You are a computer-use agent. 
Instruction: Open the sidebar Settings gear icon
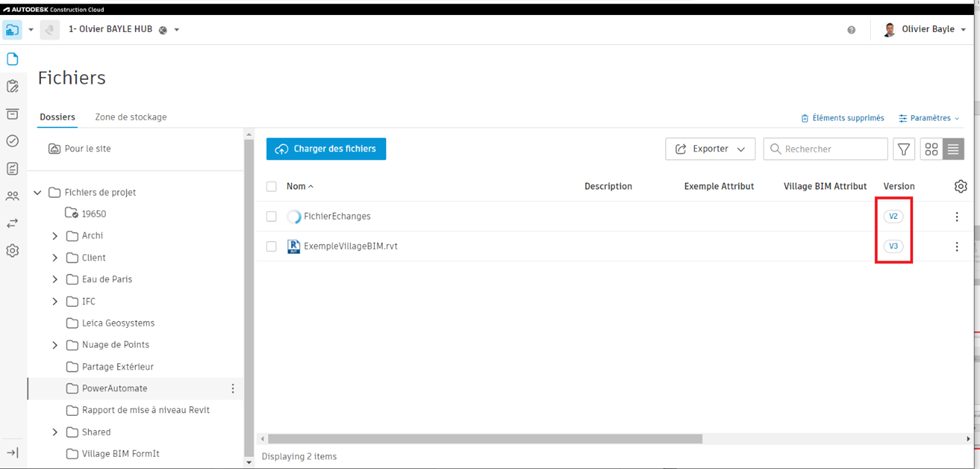12,251
